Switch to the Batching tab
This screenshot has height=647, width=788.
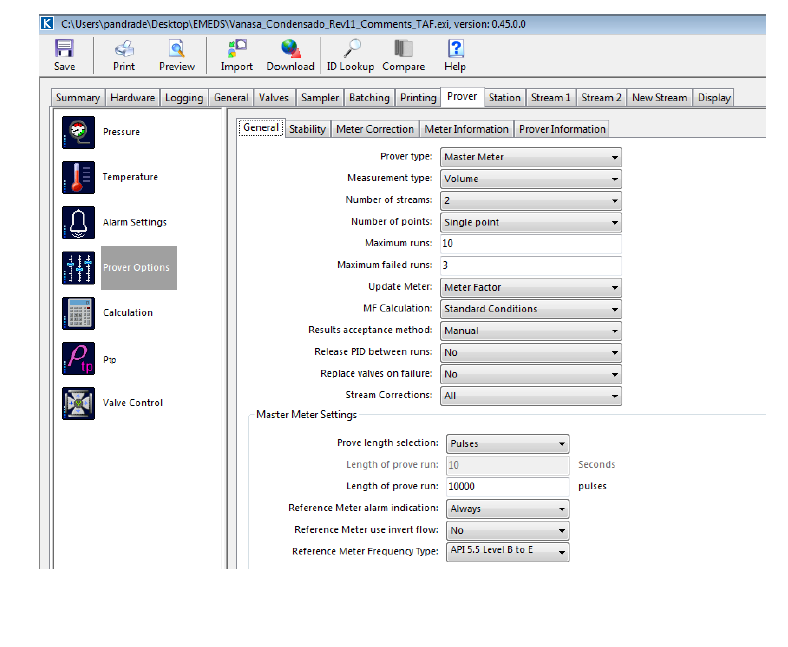tap(369, 98)
